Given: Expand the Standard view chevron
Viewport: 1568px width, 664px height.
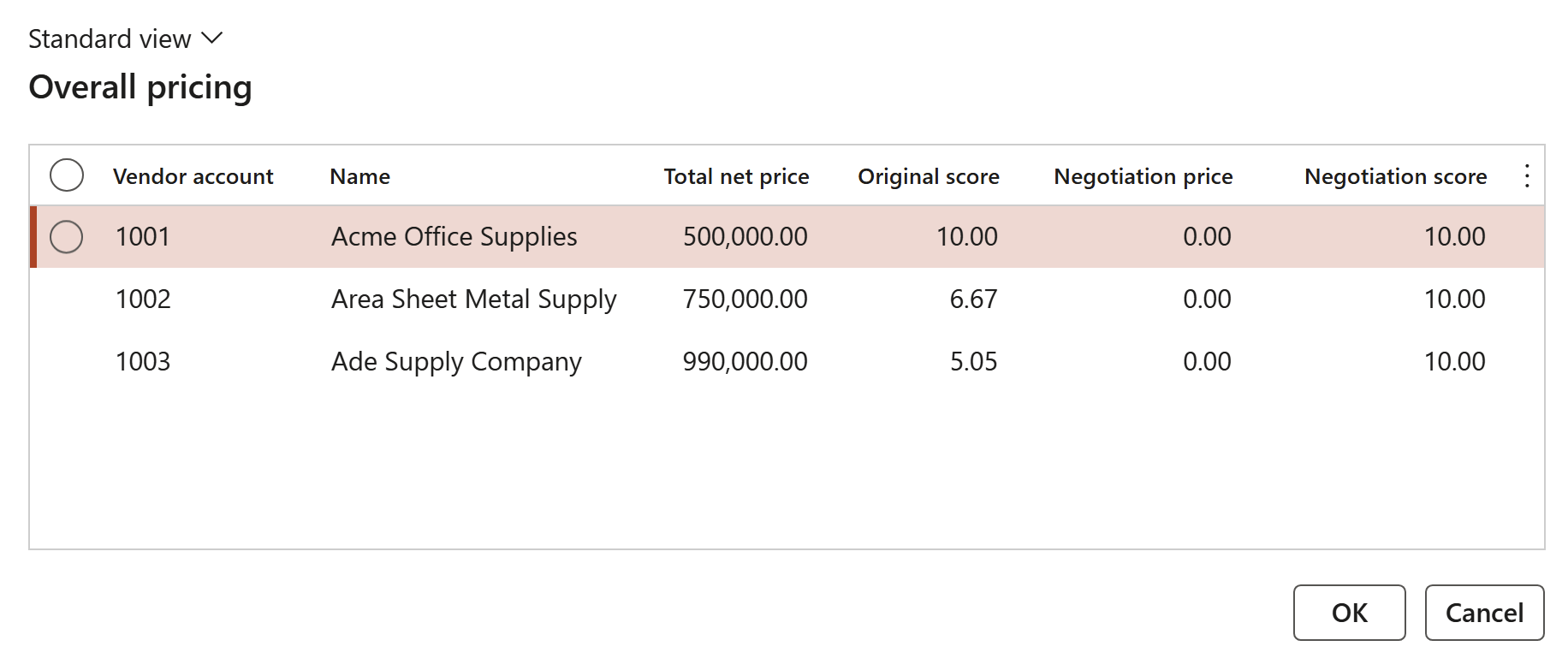Looking at the screenshot, I should [x=211, y=39].
